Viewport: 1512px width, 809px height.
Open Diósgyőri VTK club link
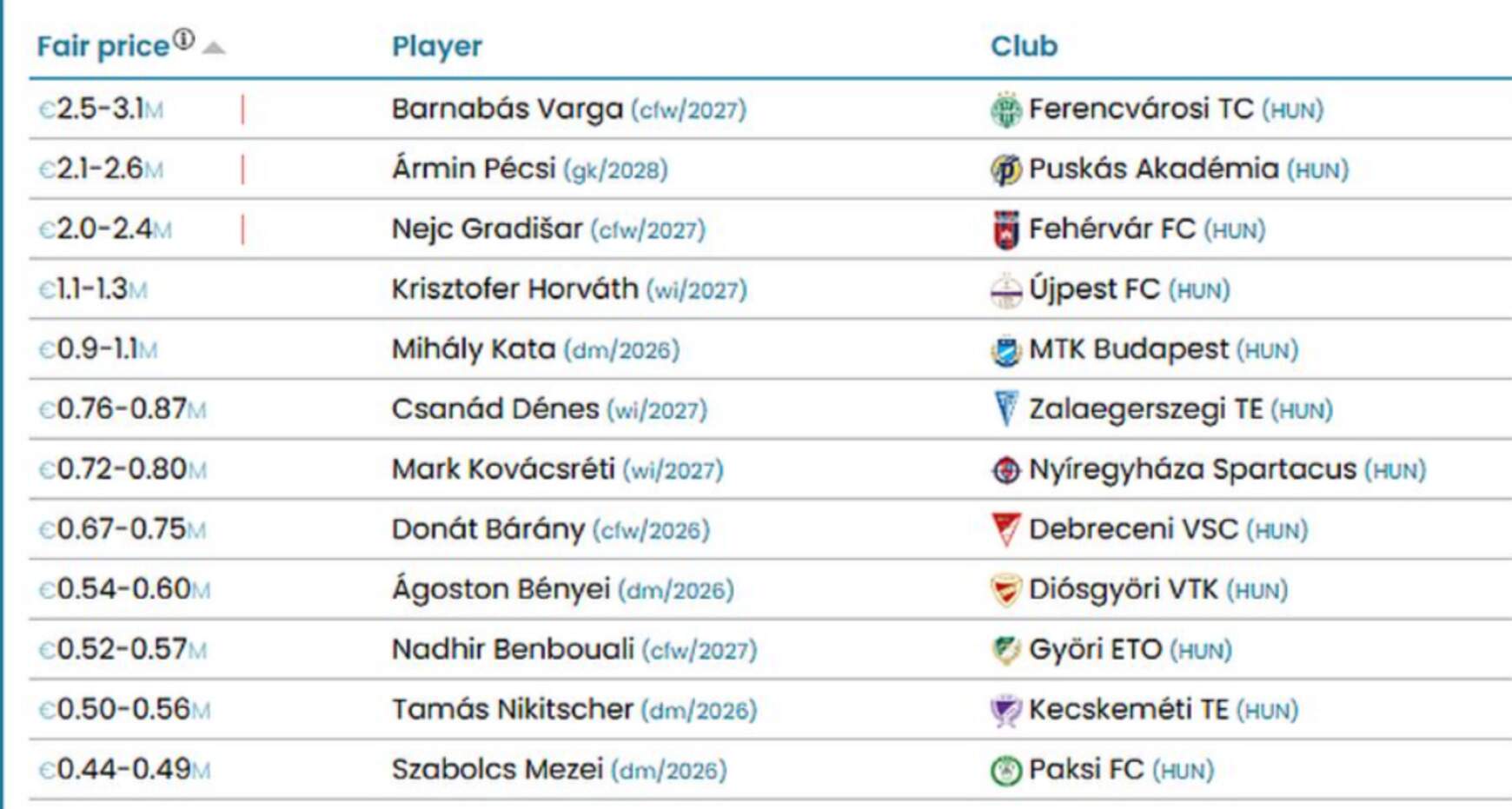click(x=1124, y=589)
